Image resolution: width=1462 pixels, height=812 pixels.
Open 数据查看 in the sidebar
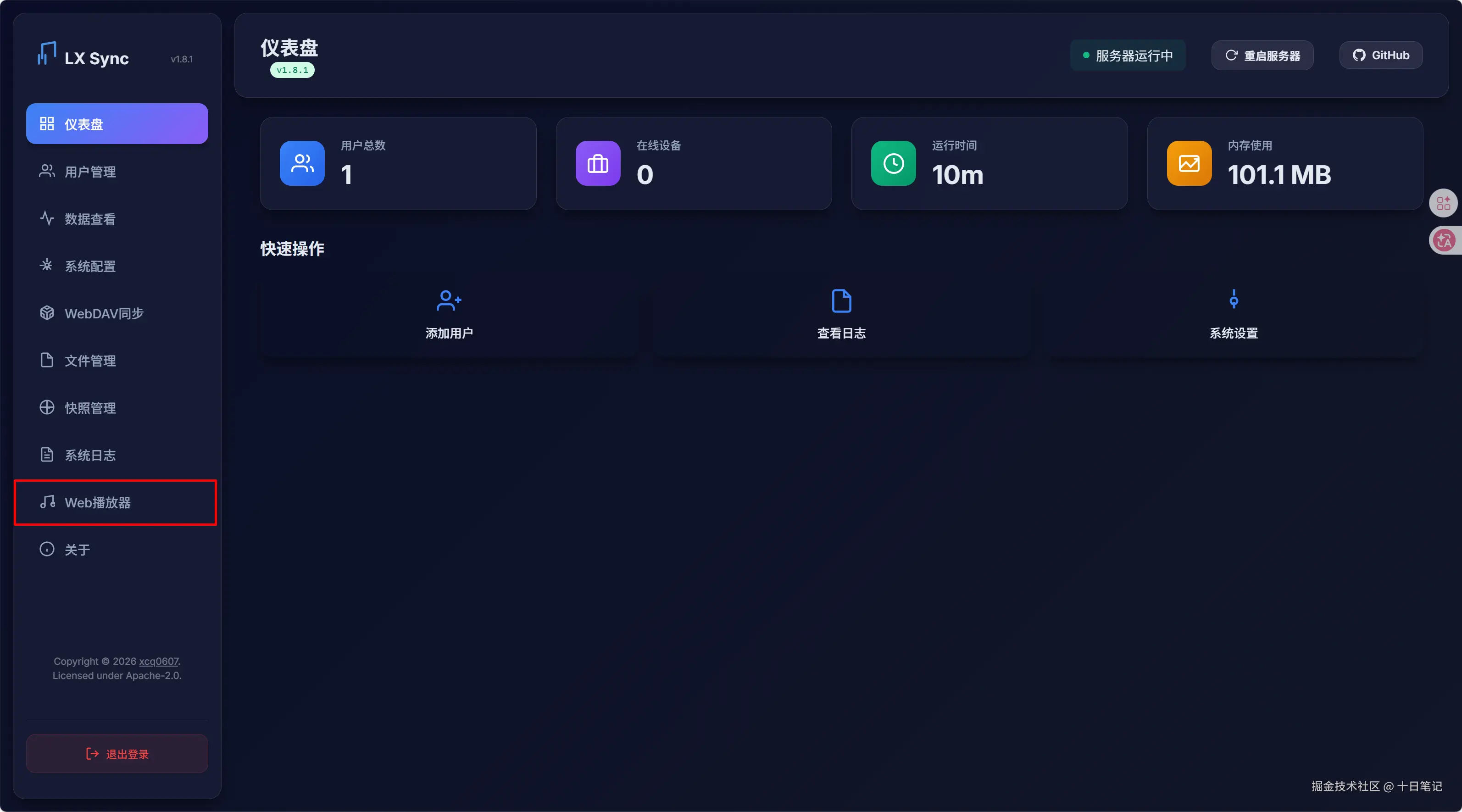[x=117, y=218]
